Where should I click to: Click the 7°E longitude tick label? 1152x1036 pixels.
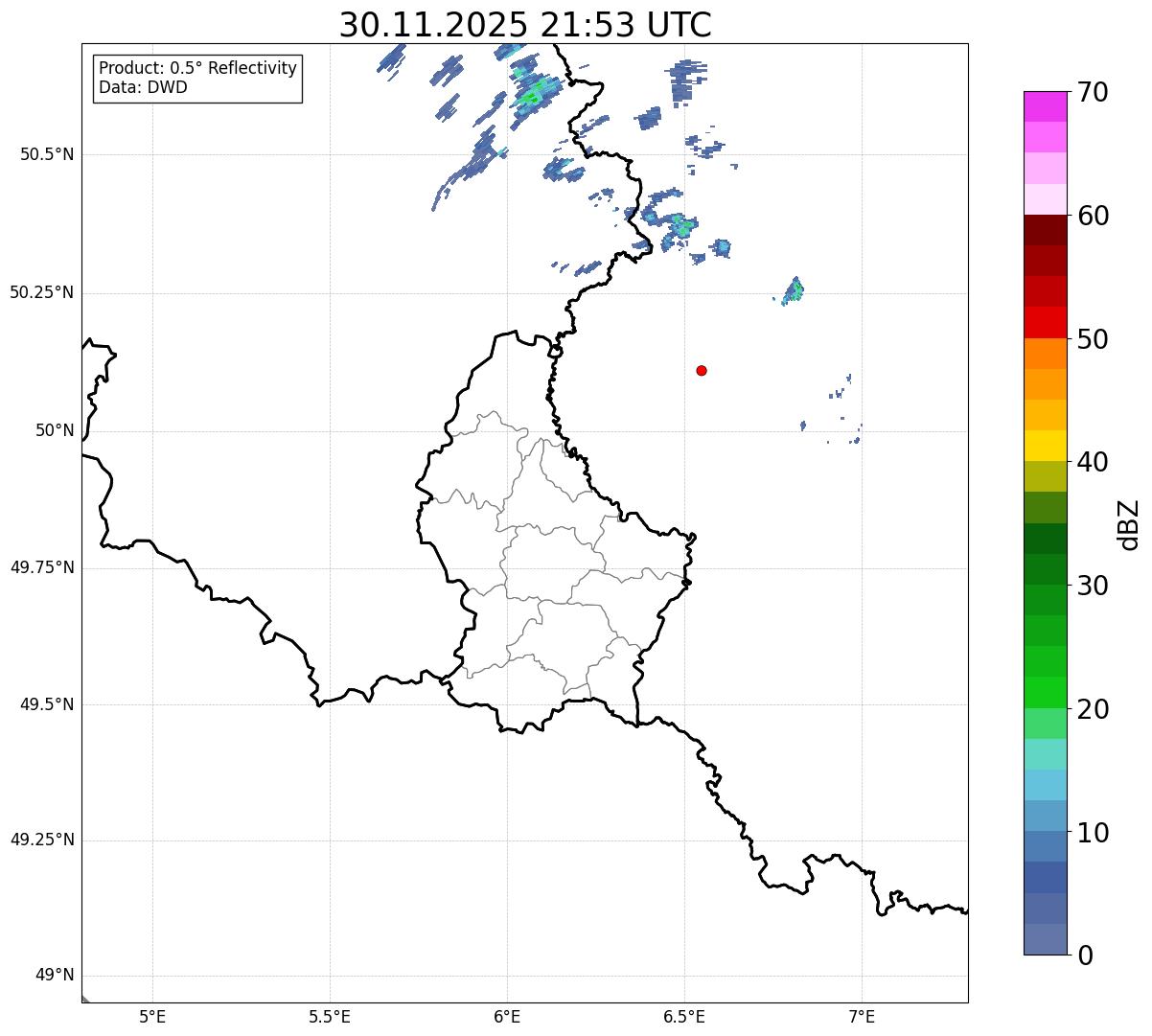[862, 1017]
